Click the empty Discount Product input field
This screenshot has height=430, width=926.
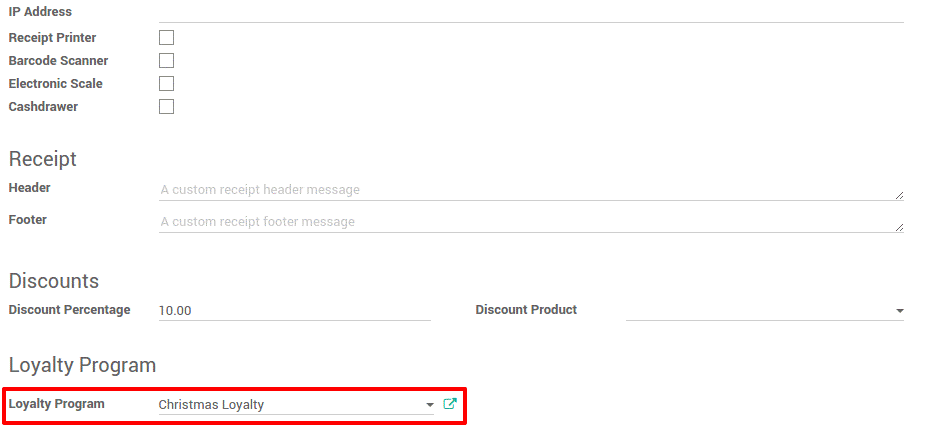[x=755, y=311]
